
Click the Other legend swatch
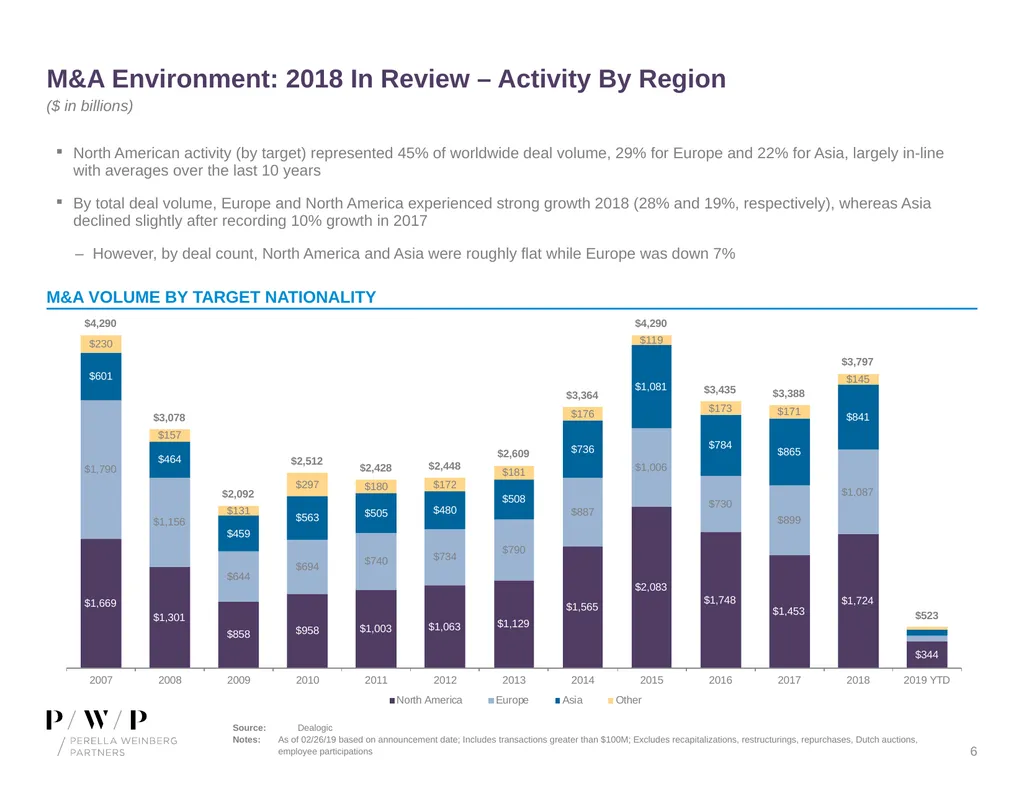click(x=611, y=701)
